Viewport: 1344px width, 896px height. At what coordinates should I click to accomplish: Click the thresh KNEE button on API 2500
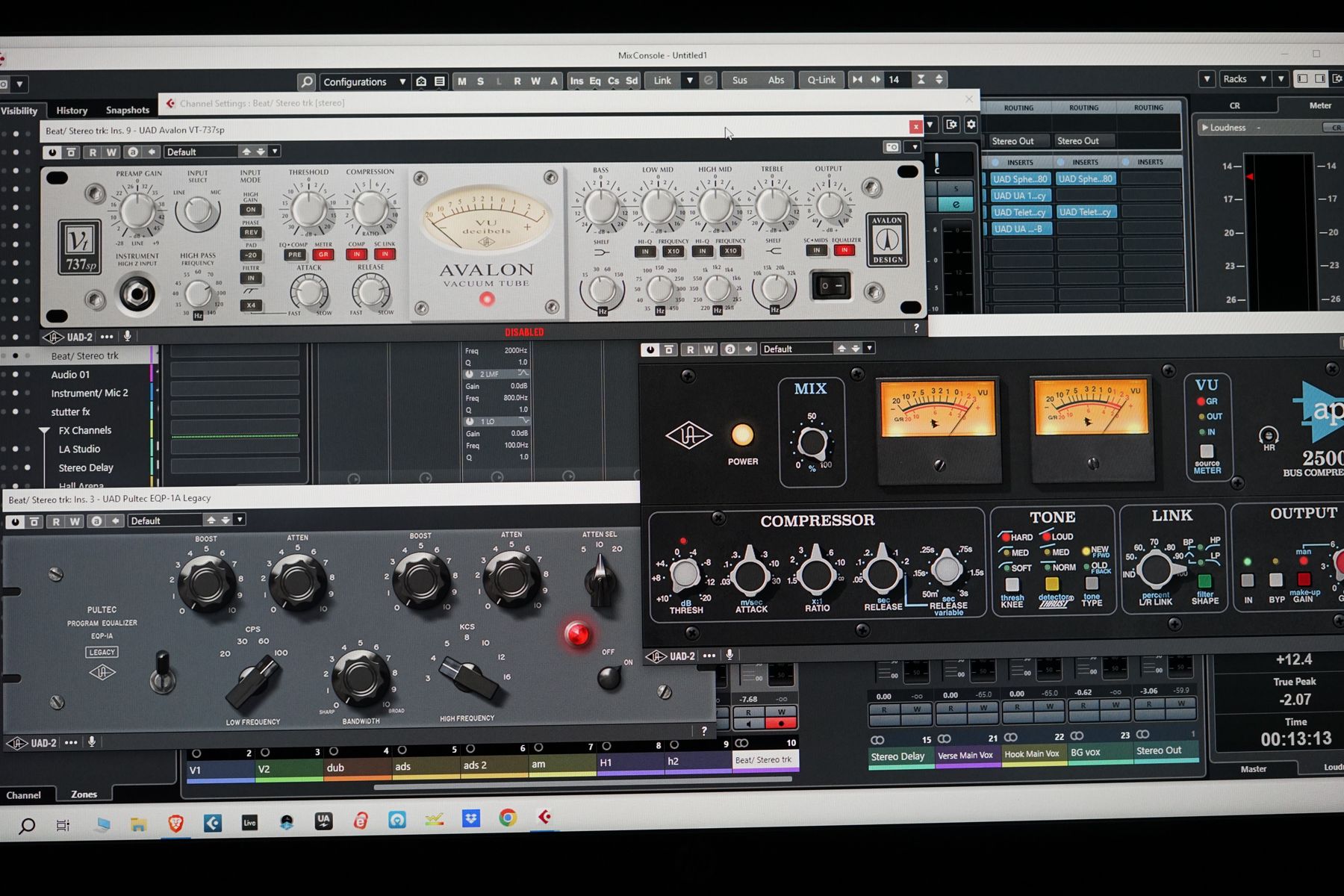tap(1012, 585)
